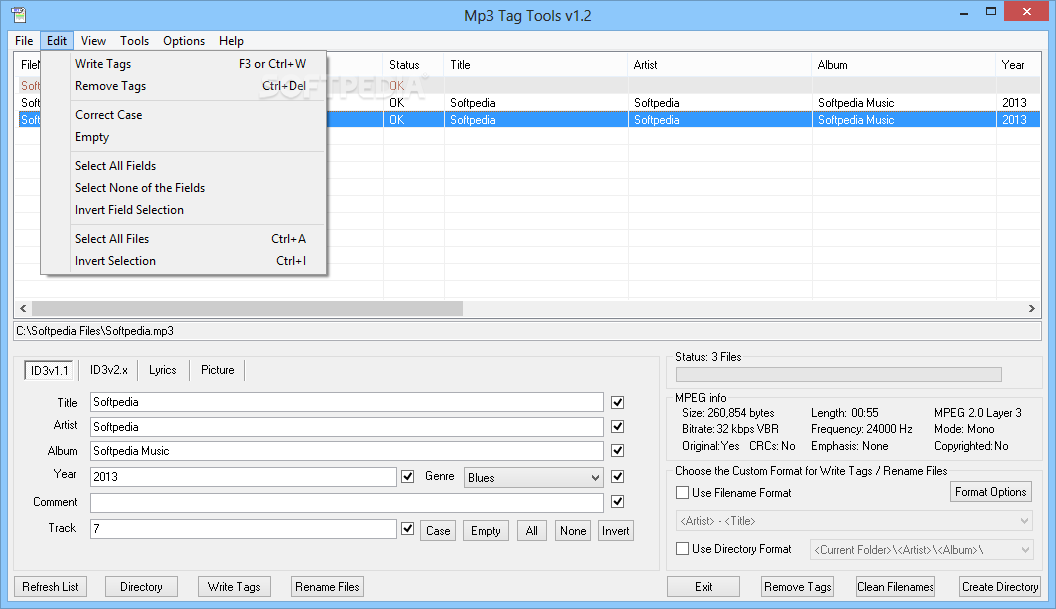This screenshot has width=1056, height=609.
Task: Sort by the Artist column header
Action: coord(719,65)
